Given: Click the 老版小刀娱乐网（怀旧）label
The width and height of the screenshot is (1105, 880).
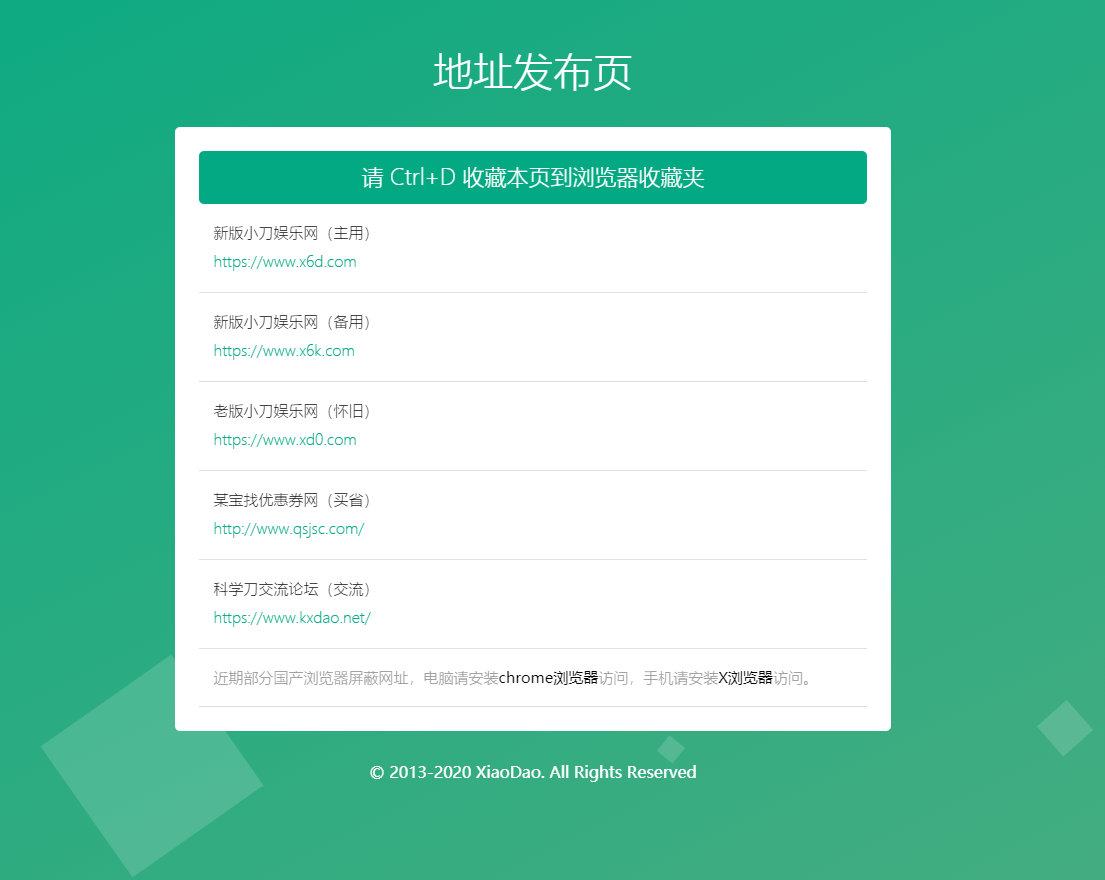Looking at the screenshot, I should (289, 411).
